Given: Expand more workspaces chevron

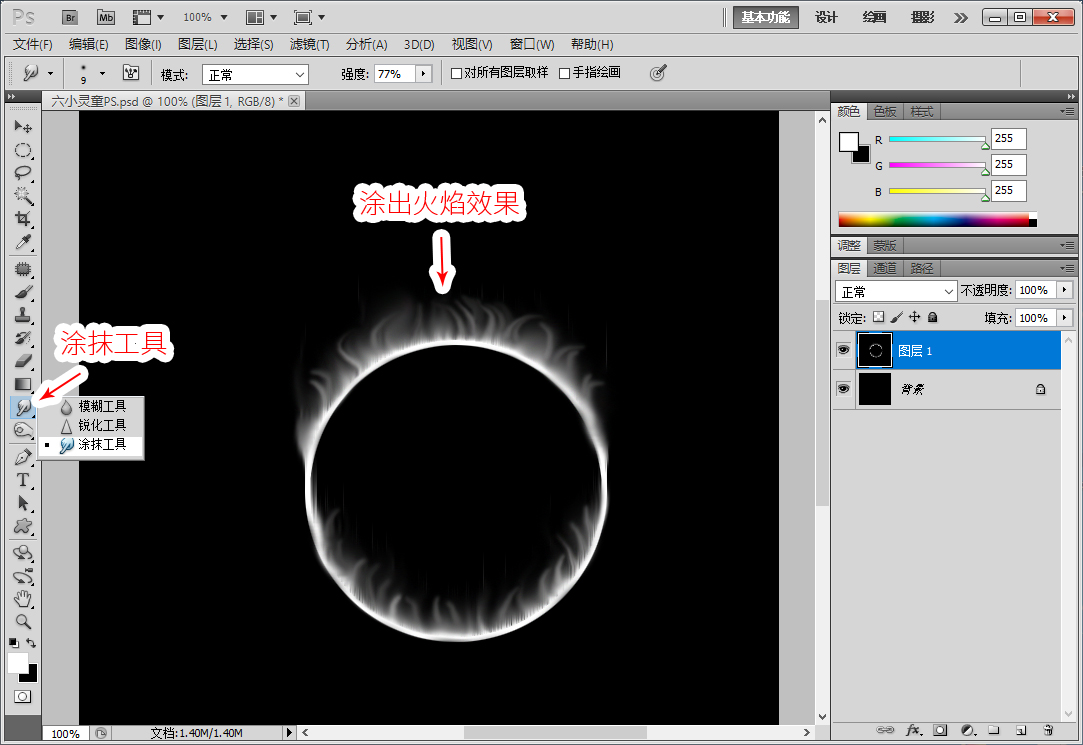Looking at the screenshot, I should 961,18.
